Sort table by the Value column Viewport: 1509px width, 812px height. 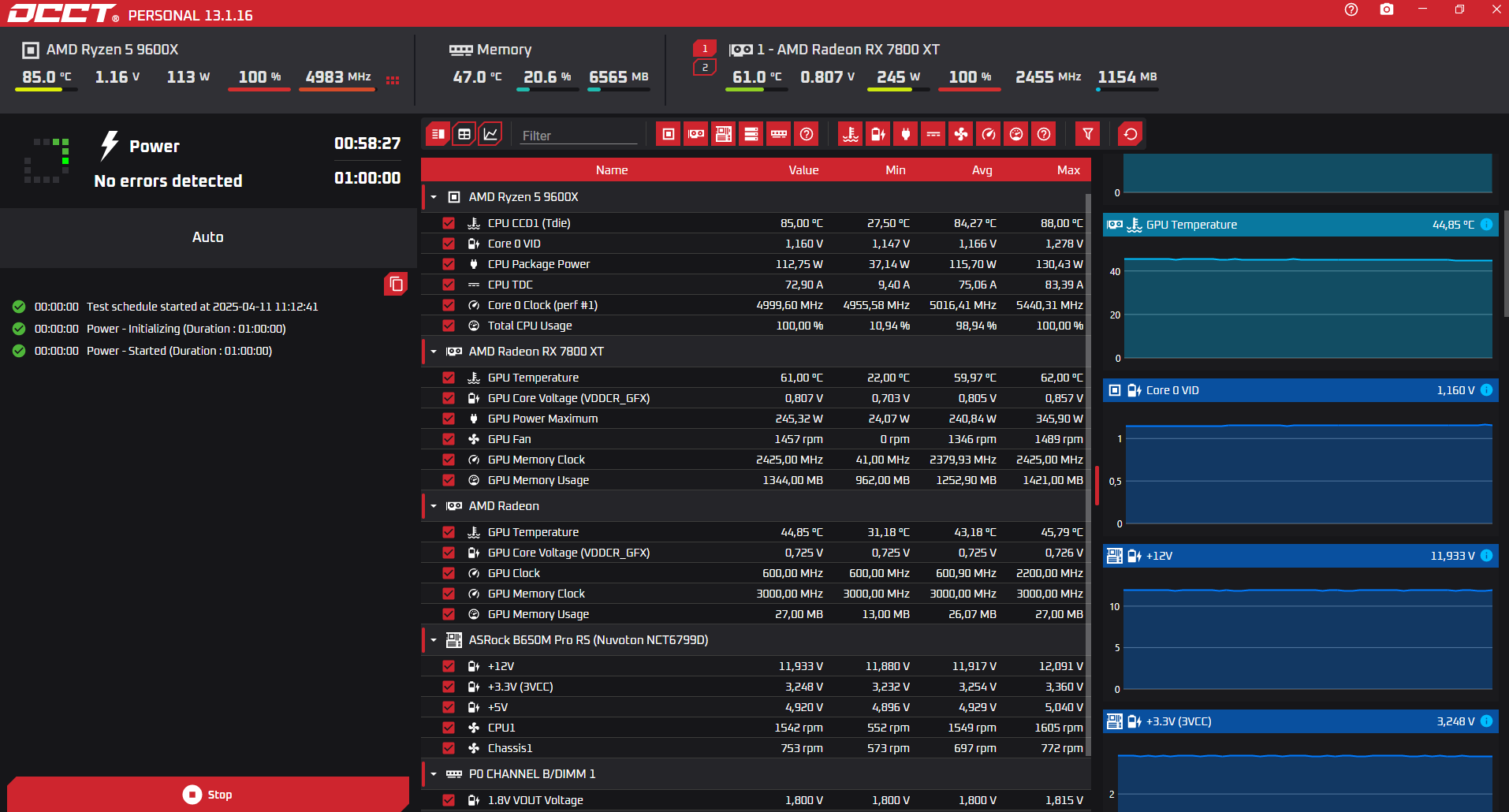click(803, 170)
